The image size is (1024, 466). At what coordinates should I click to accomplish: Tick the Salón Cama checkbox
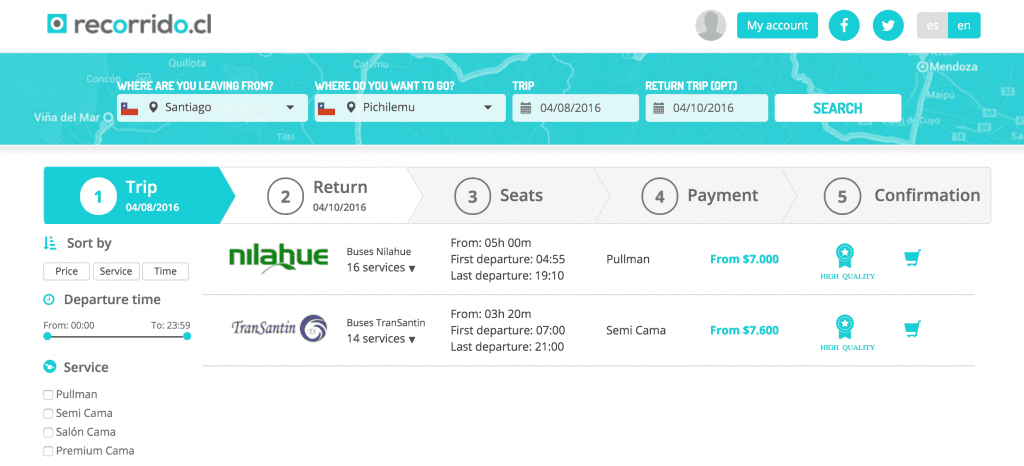pos(48,432)
